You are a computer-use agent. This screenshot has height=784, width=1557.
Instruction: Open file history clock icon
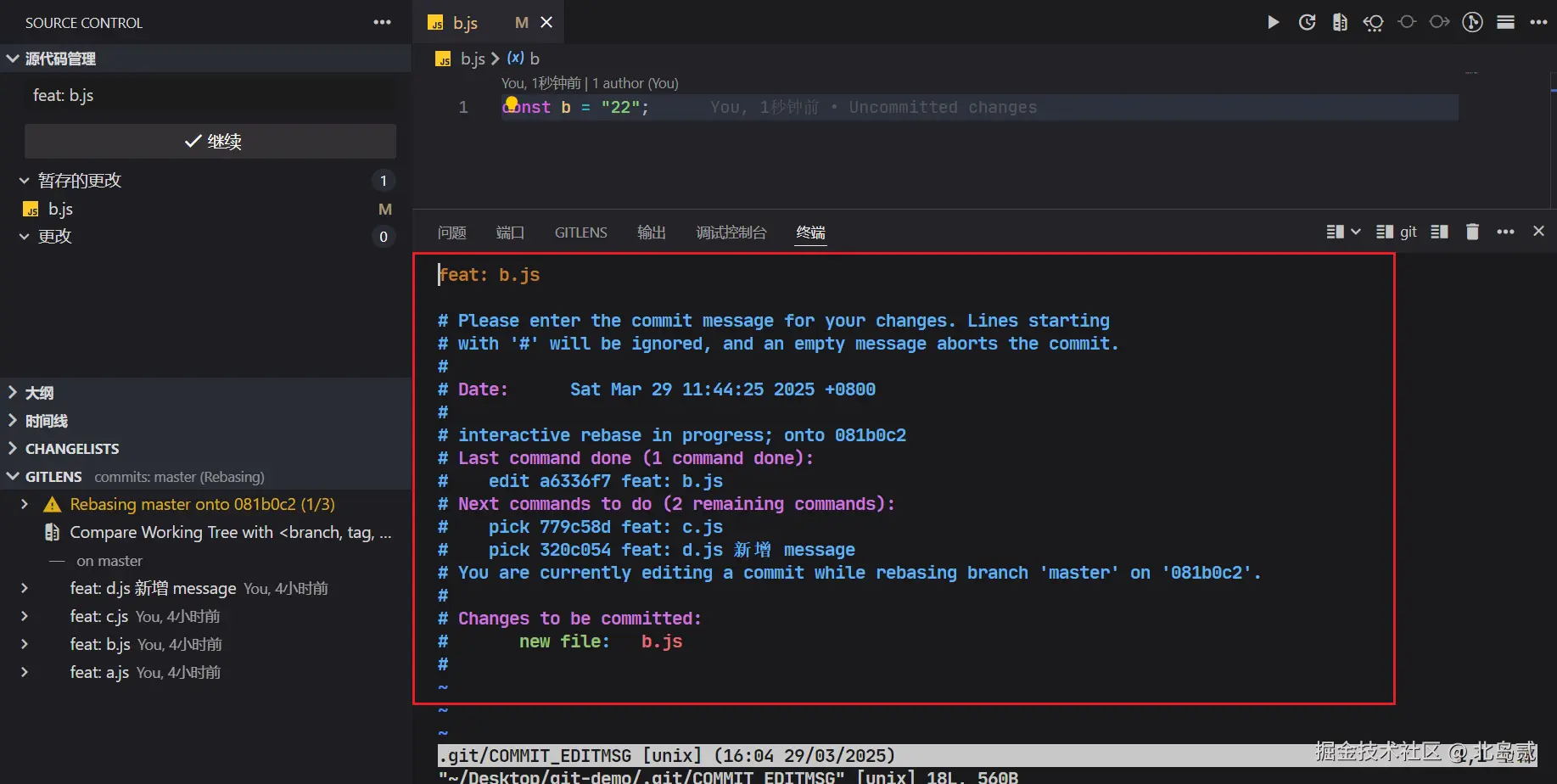[1307, 22]
